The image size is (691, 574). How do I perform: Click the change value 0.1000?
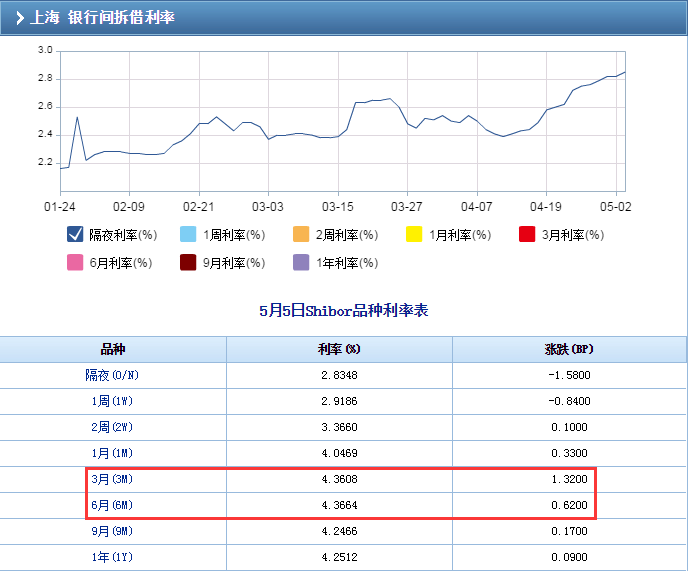569,427
